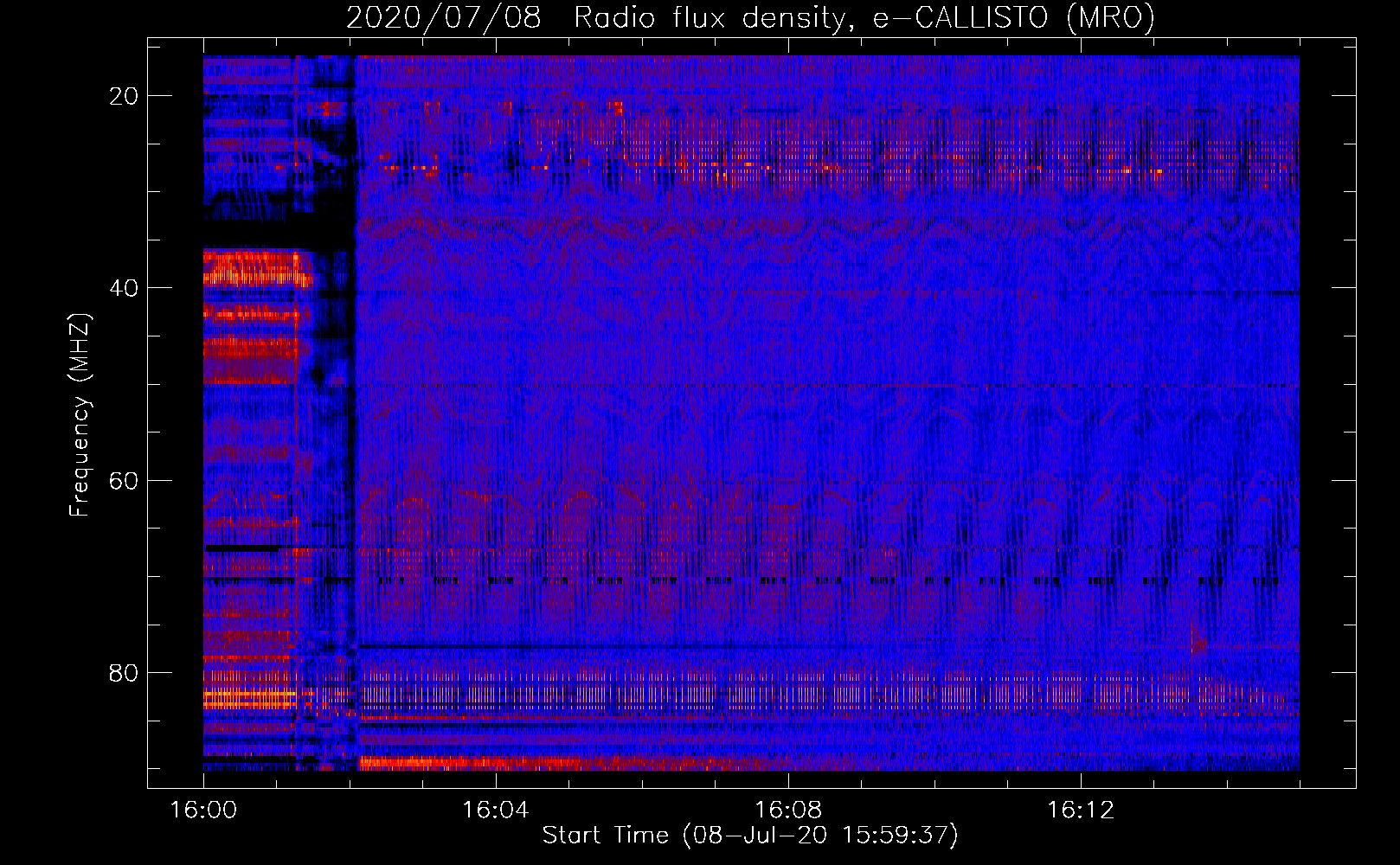Viewport: 1400px width, 865px height.
Task: Click the 16:00 time tick label
Action: click(x=203, y=811)
